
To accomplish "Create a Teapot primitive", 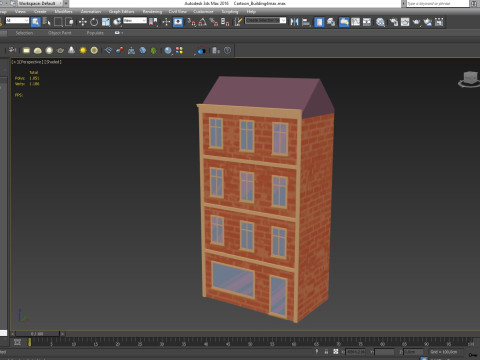I will tap(60, 50).
